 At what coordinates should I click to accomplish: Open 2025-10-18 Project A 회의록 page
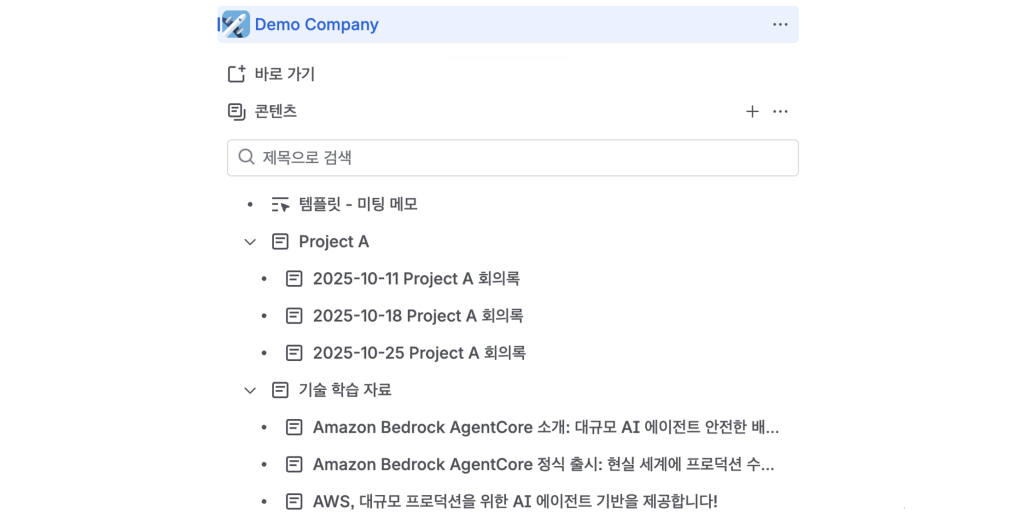pos(418,316)
